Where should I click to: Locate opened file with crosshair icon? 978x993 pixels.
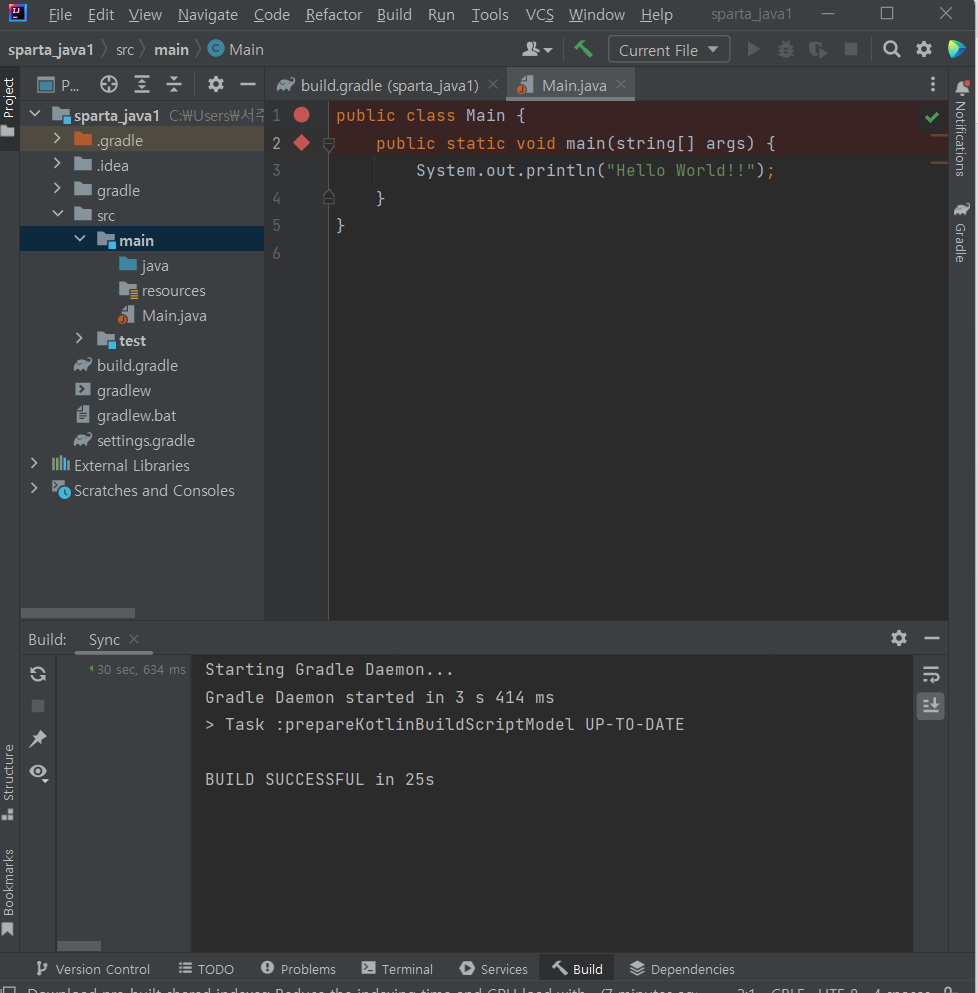click(109, 84)
